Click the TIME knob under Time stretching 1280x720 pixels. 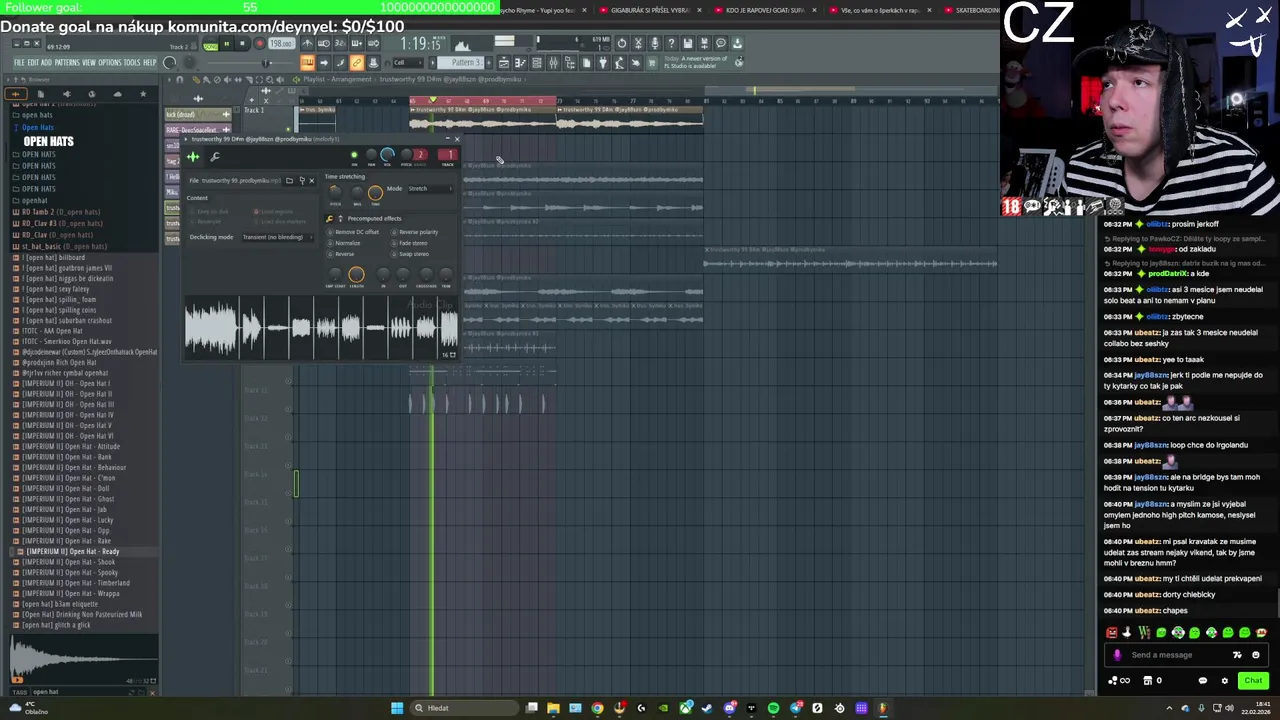(375, 193)
